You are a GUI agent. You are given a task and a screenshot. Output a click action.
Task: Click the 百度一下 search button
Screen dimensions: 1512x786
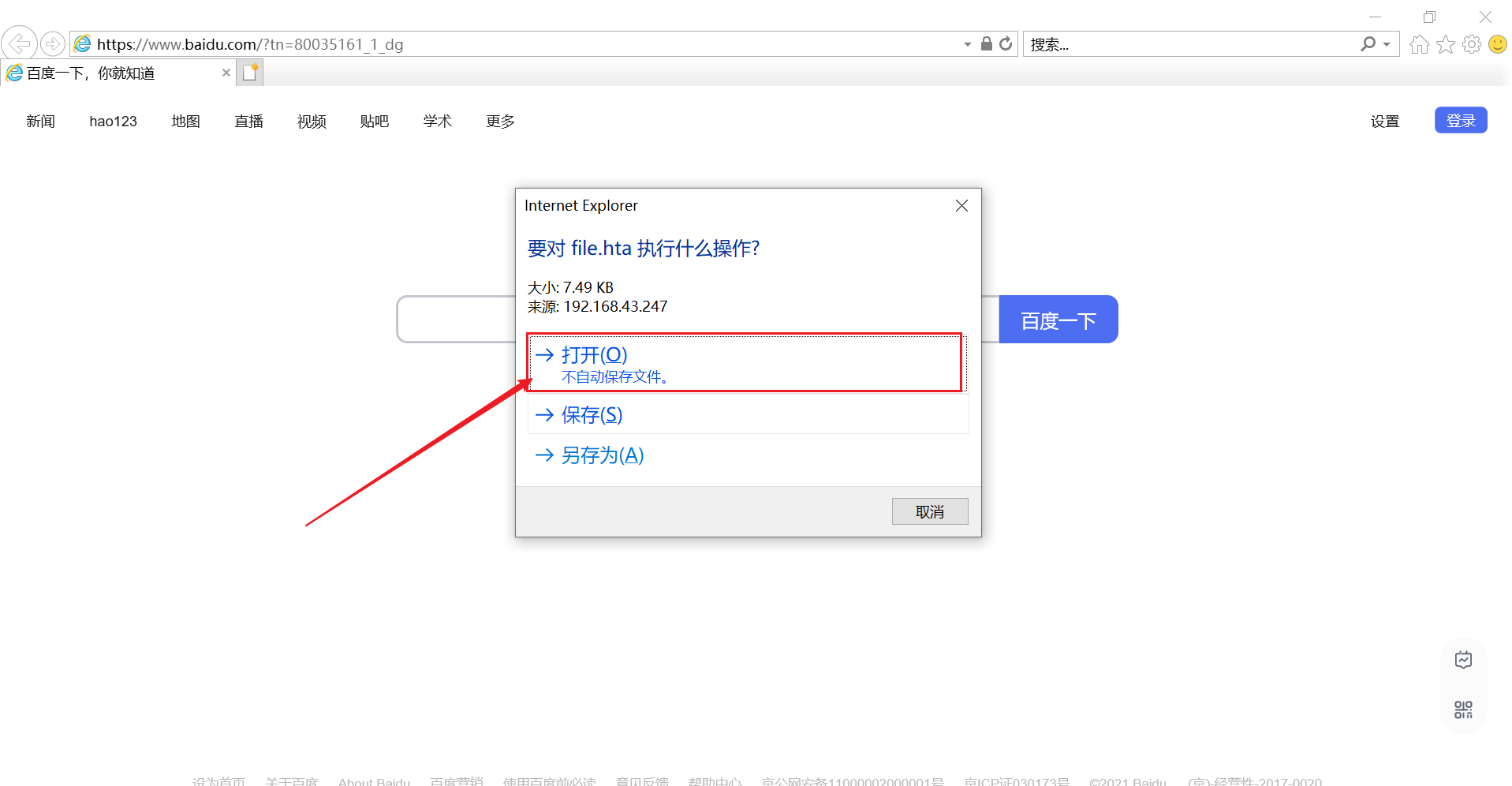(x=1058, y=320)
